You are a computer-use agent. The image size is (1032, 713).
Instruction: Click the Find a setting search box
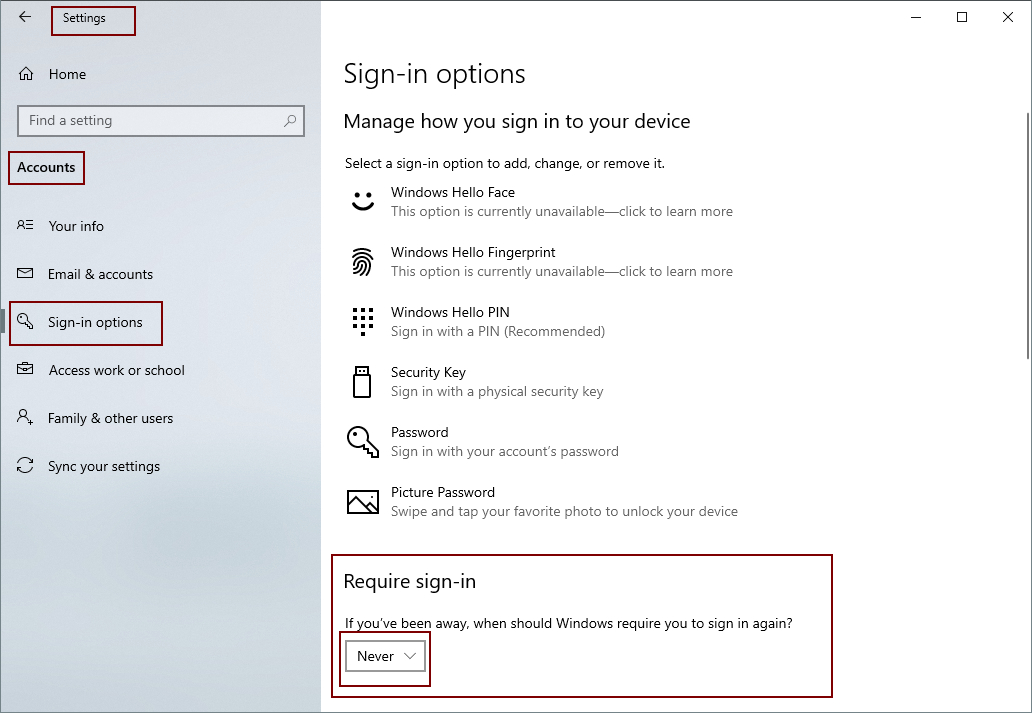coord(161,120)
